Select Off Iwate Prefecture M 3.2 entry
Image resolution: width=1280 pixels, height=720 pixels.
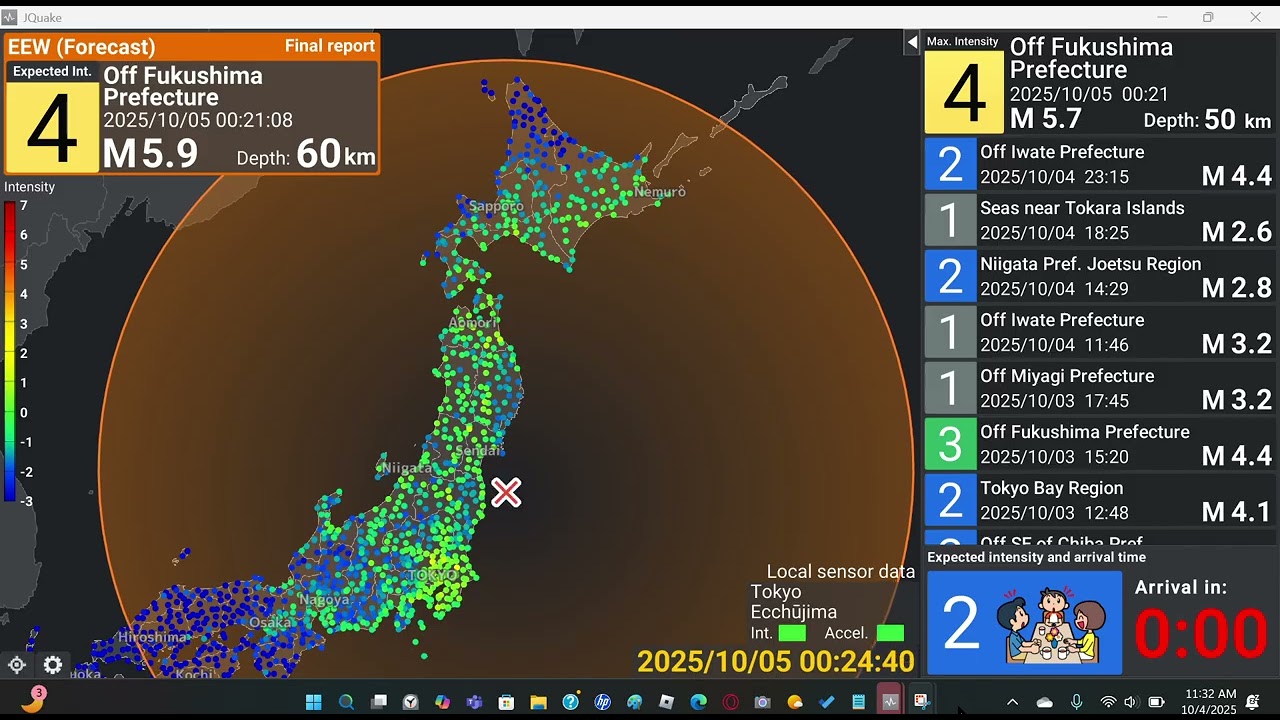pos(1099,332)
